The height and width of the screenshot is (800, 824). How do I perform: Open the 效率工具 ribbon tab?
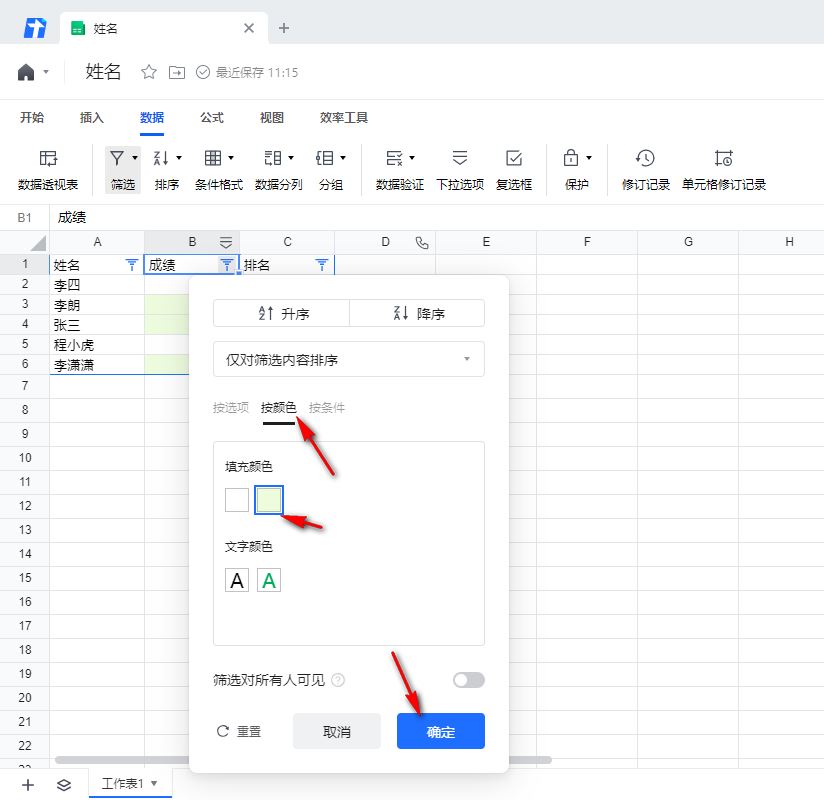342,117
